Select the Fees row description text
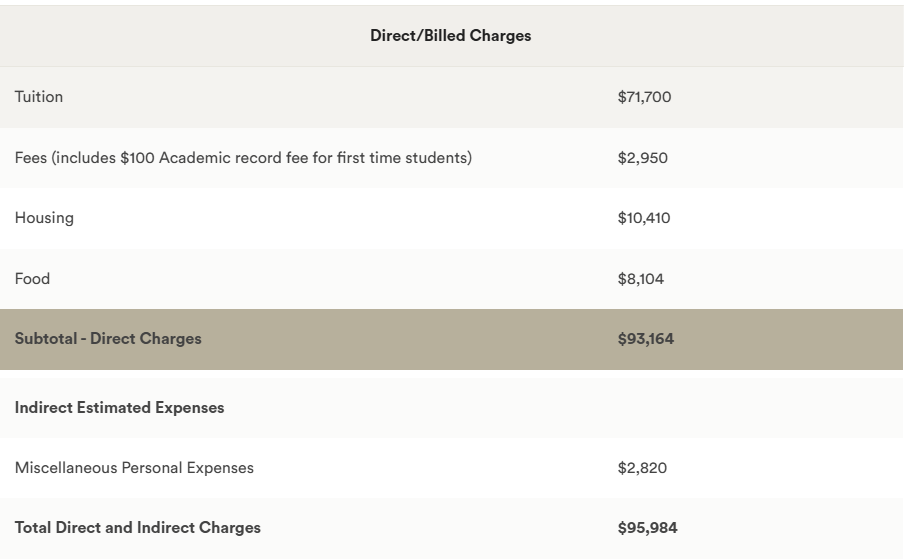The image size is (907, 560). pyautogui.click(x=243, y=158)
